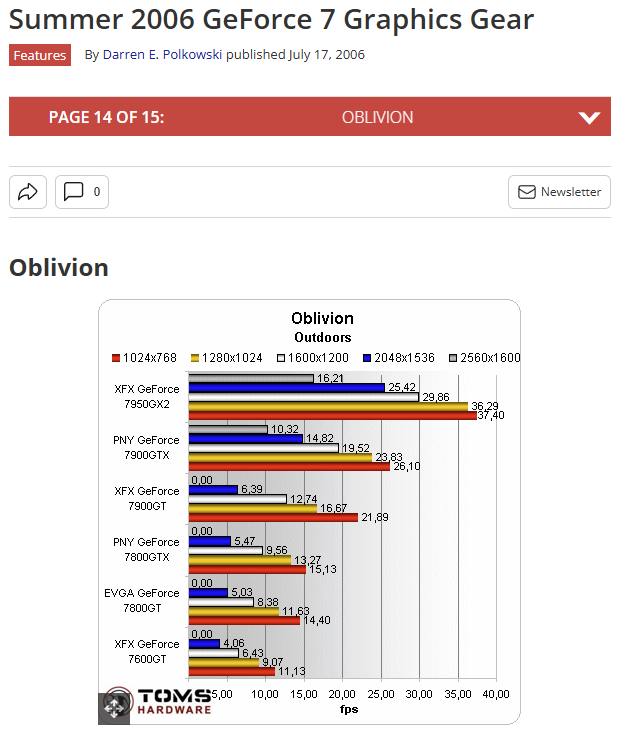The height and width of the screenshot is (729, 621).
Task: Click the published July 17, 2006 date
Action: coord(296,54)
